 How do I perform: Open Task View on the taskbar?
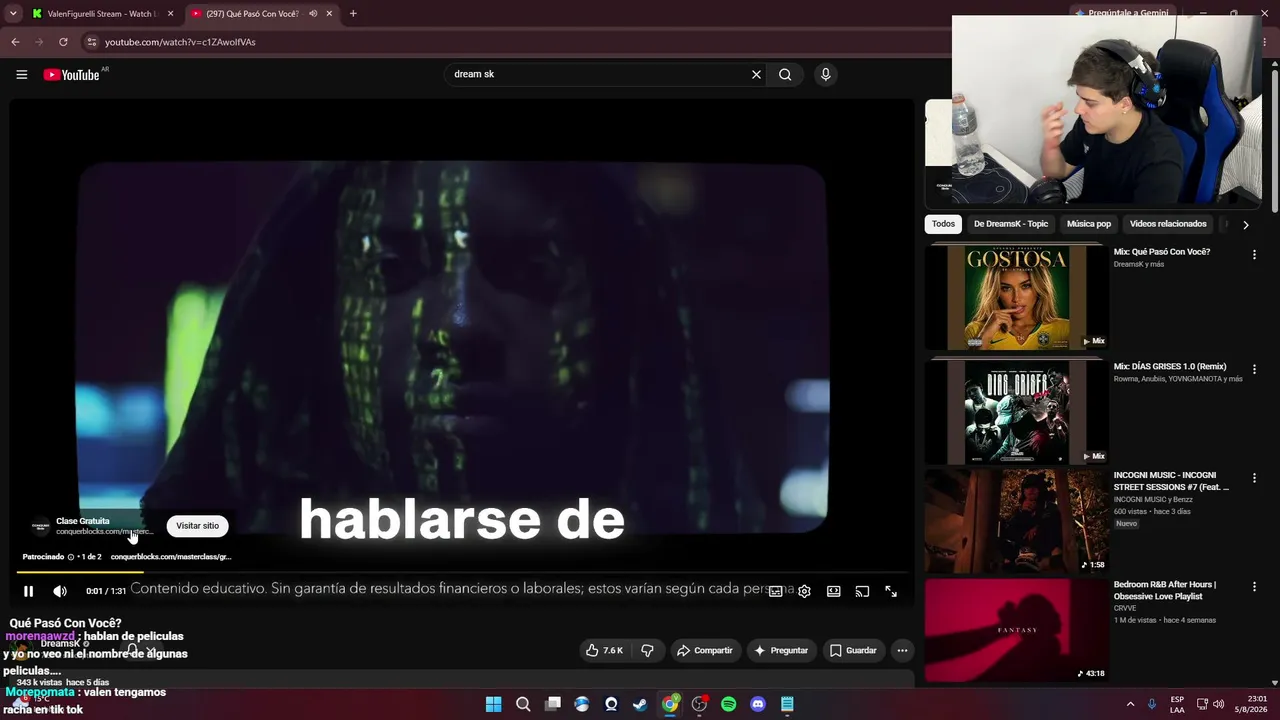coord(552,704)
